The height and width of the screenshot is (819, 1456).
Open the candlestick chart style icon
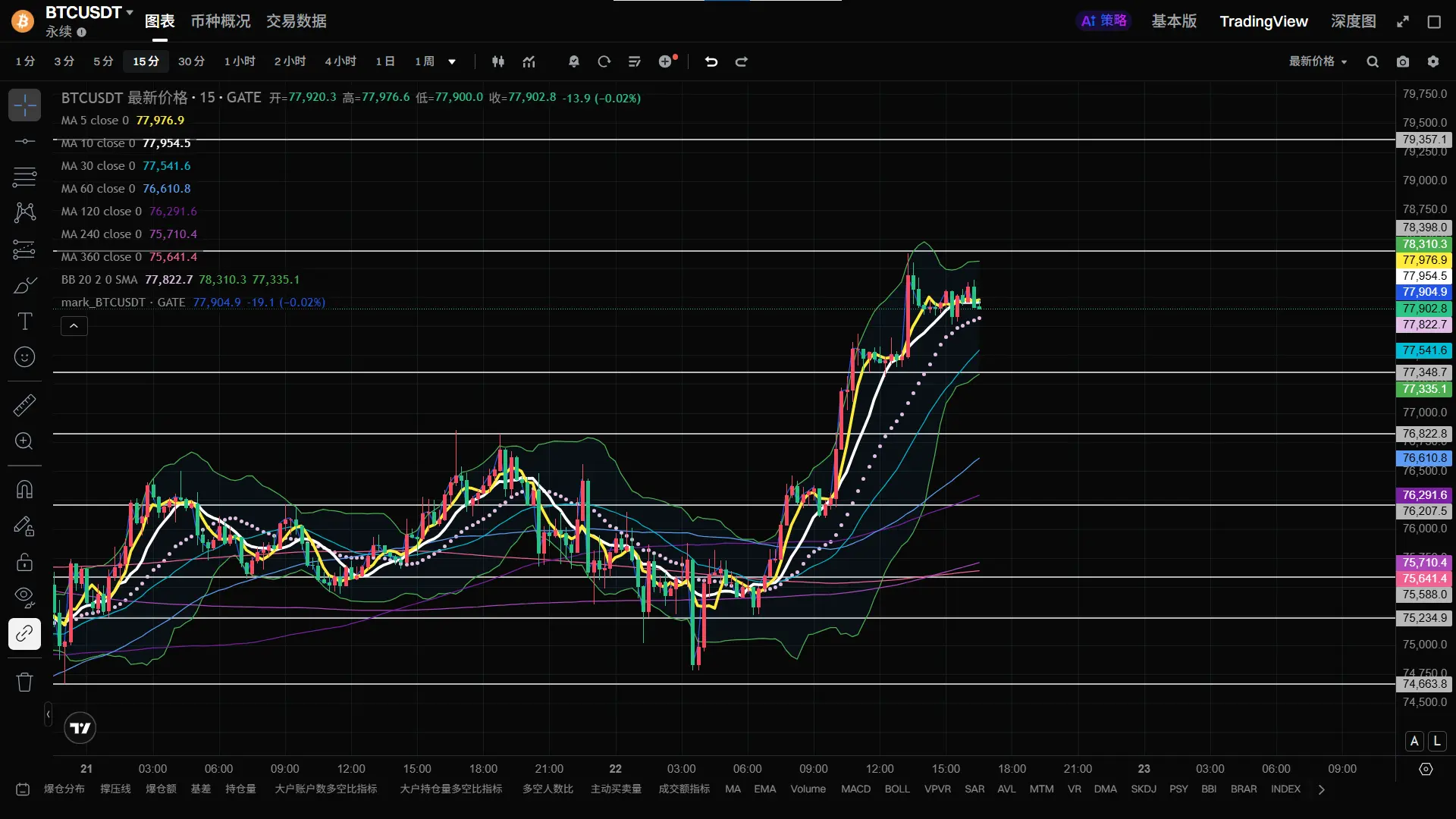(498, 61)
